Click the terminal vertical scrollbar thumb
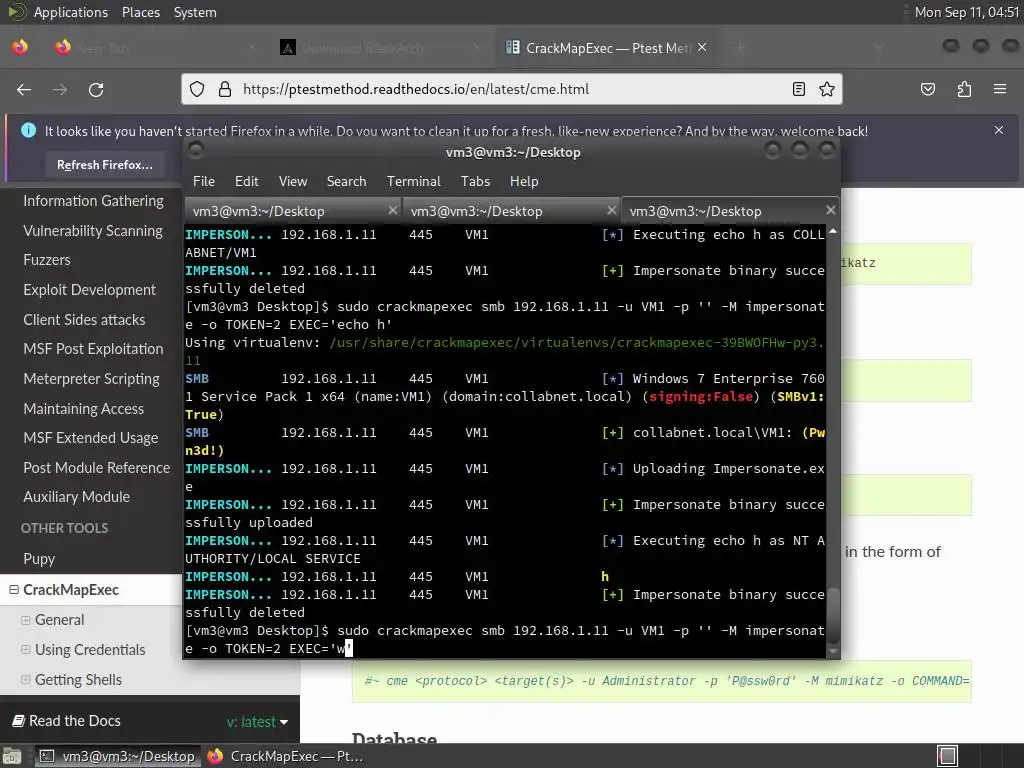 833,616
